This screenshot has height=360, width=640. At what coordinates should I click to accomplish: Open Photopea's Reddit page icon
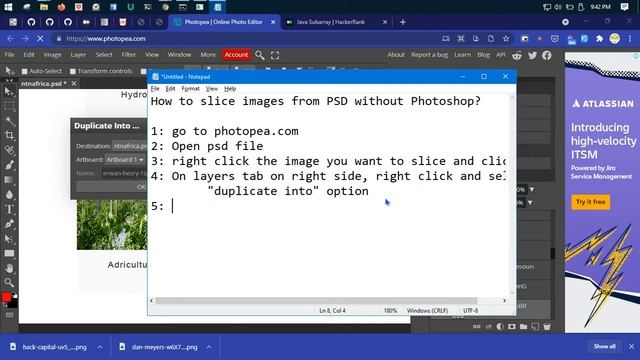tap(517, 55)
